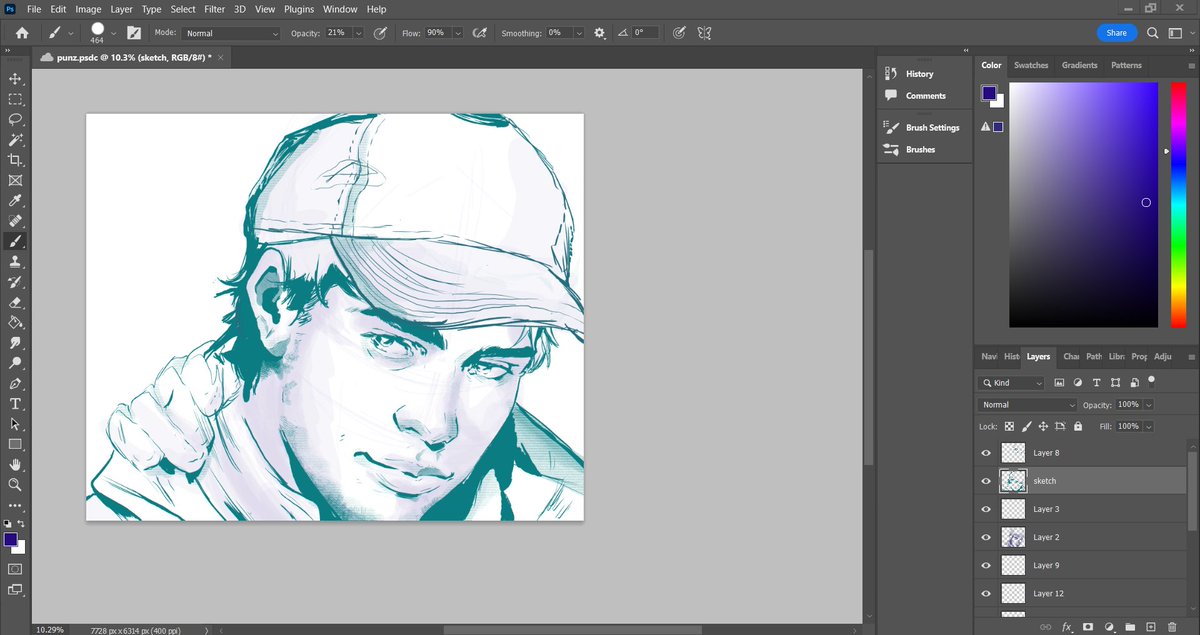Select the Frame tool
1200x635 pixels.
coord(15,181)
